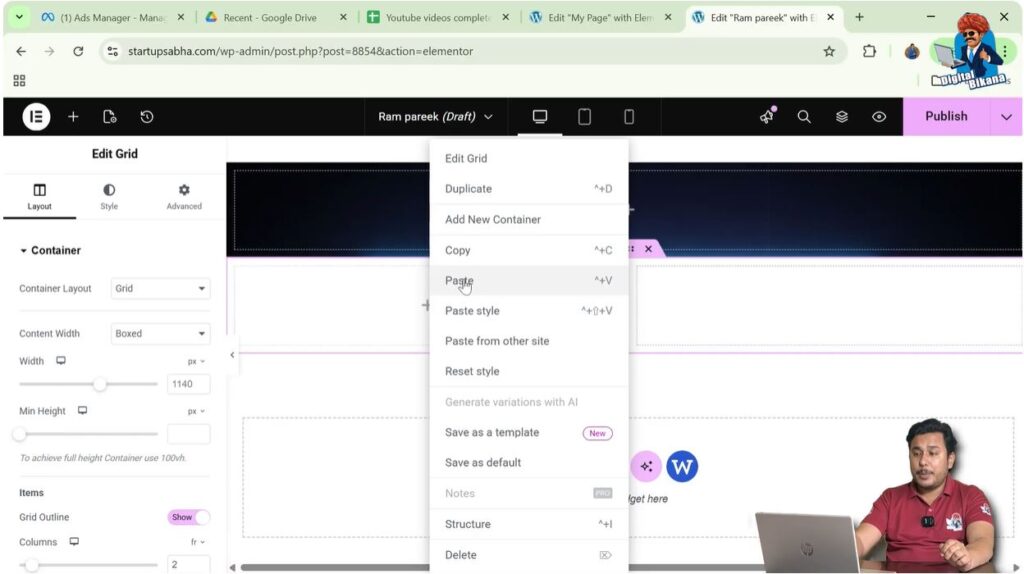Switch to the Style tab
Viewport: 1024px width, 574px height.
pos(109,196)
